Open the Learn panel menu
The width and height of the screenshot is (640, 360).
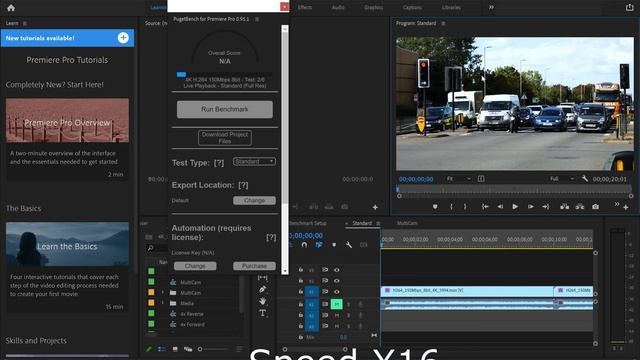pyautogui.click(x=25, y=24)
